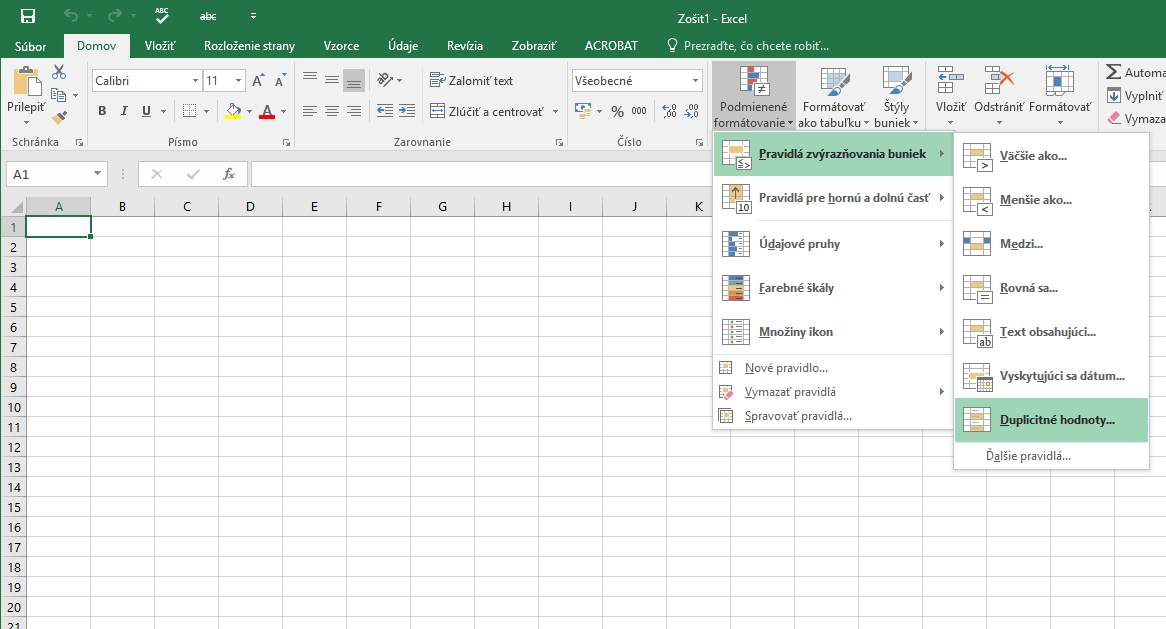Toggle Italic formatting
The image size is (1166, 629).
coord(125,111)
